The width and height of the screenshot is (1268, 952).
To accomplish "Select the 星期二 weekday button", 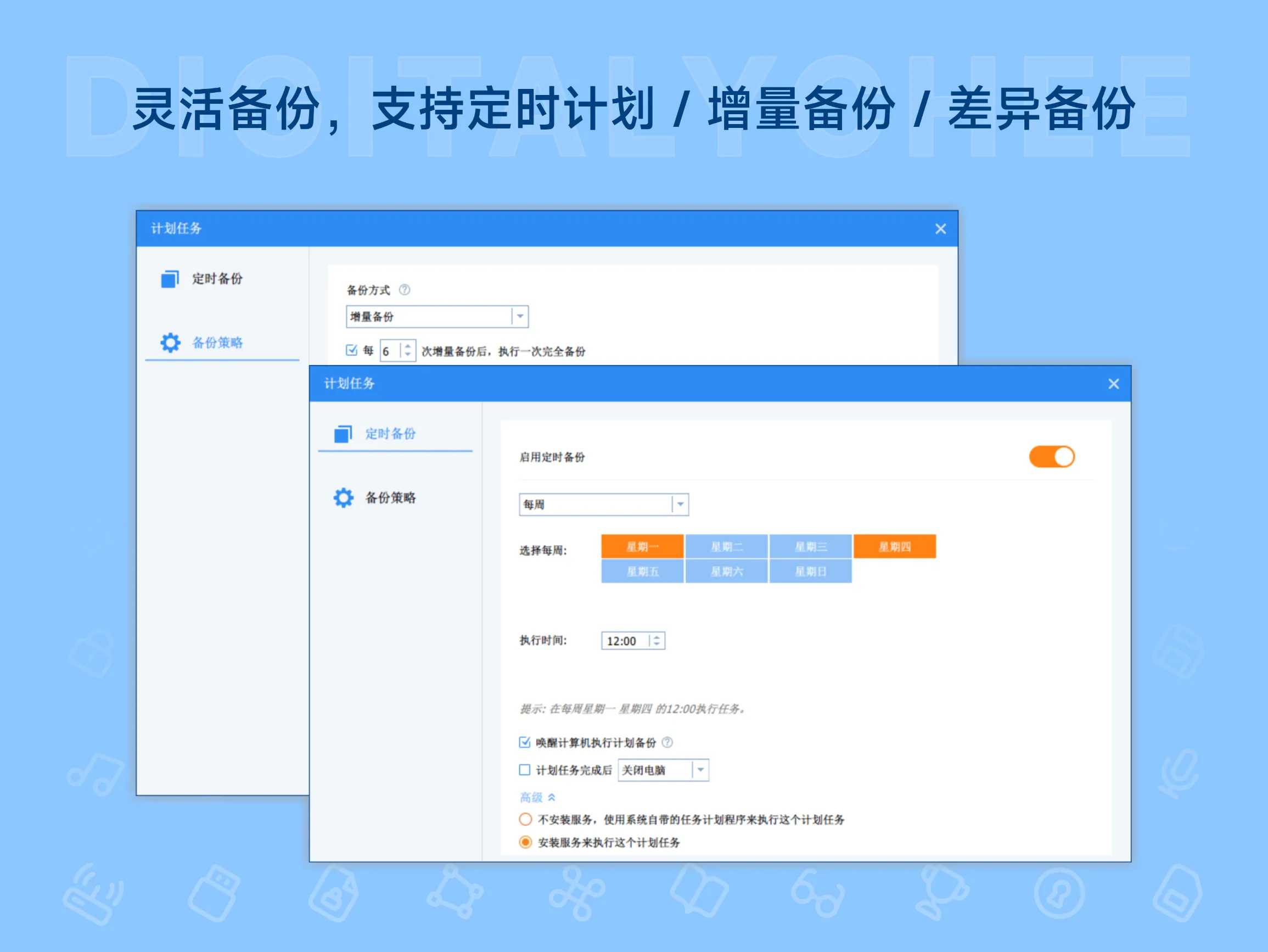I will tap(726, 546).
